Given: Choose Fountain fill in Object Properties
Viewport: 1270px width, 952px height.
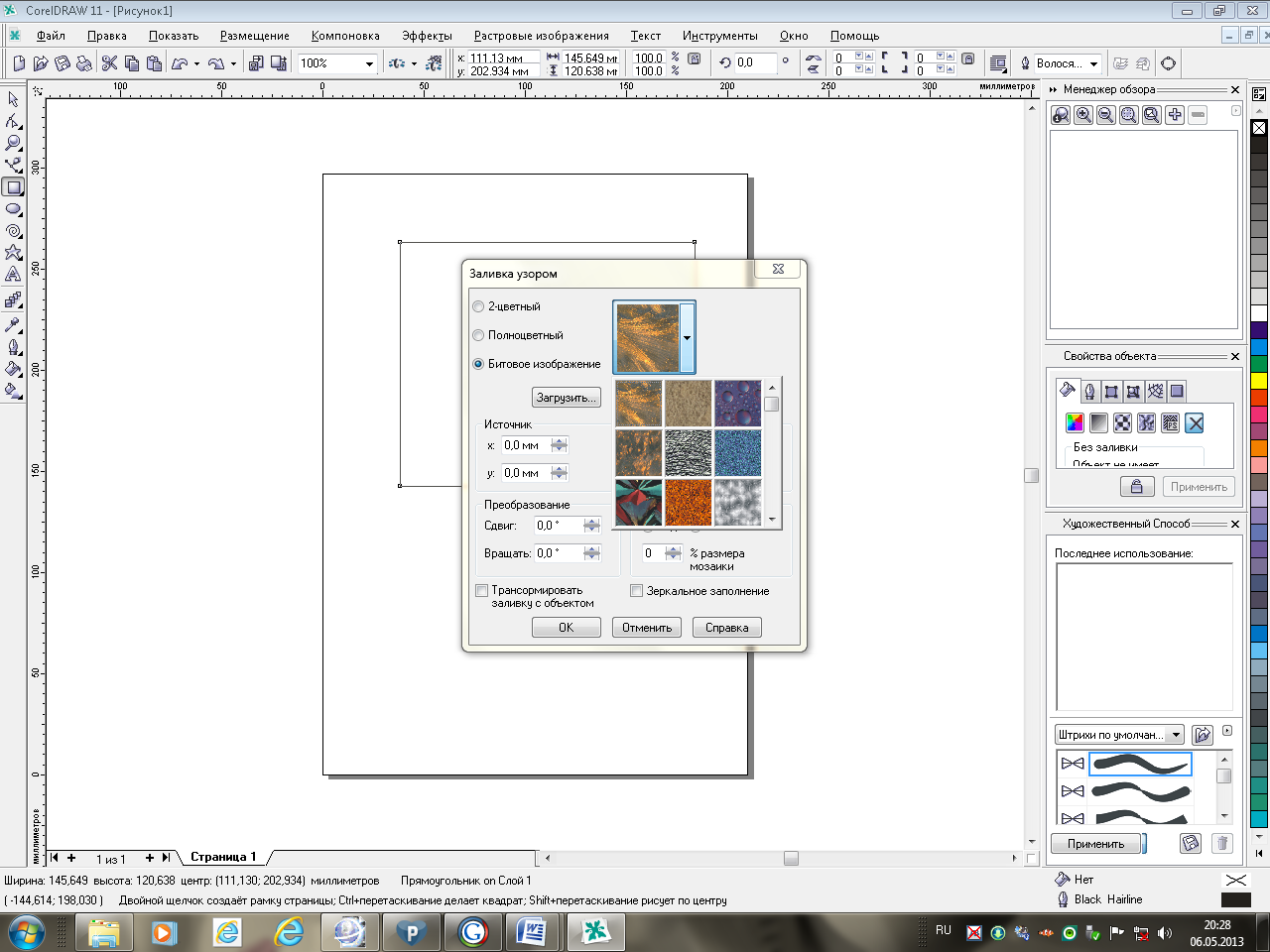Looking at the screenshot, I should click(x=1098, y=423).
